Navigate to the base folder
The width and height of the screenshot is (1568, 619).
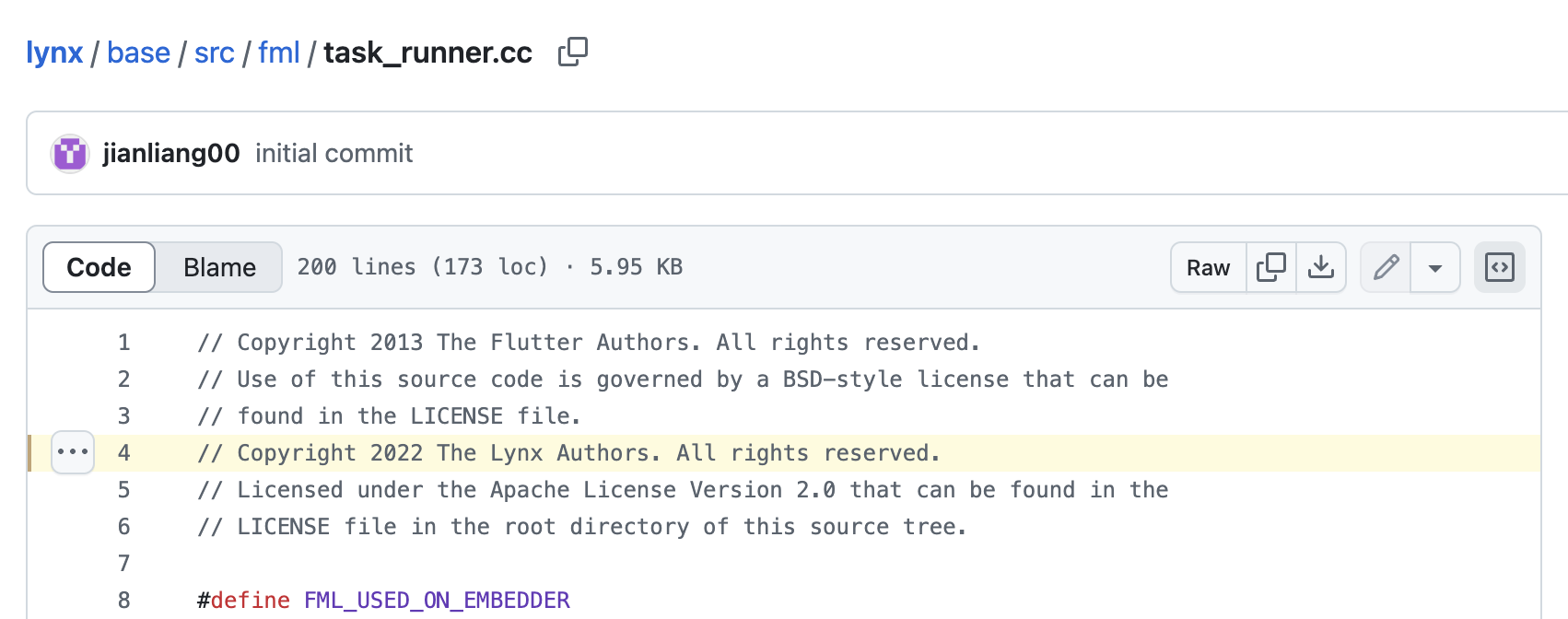pyautogui.click(x=138, y=53)
